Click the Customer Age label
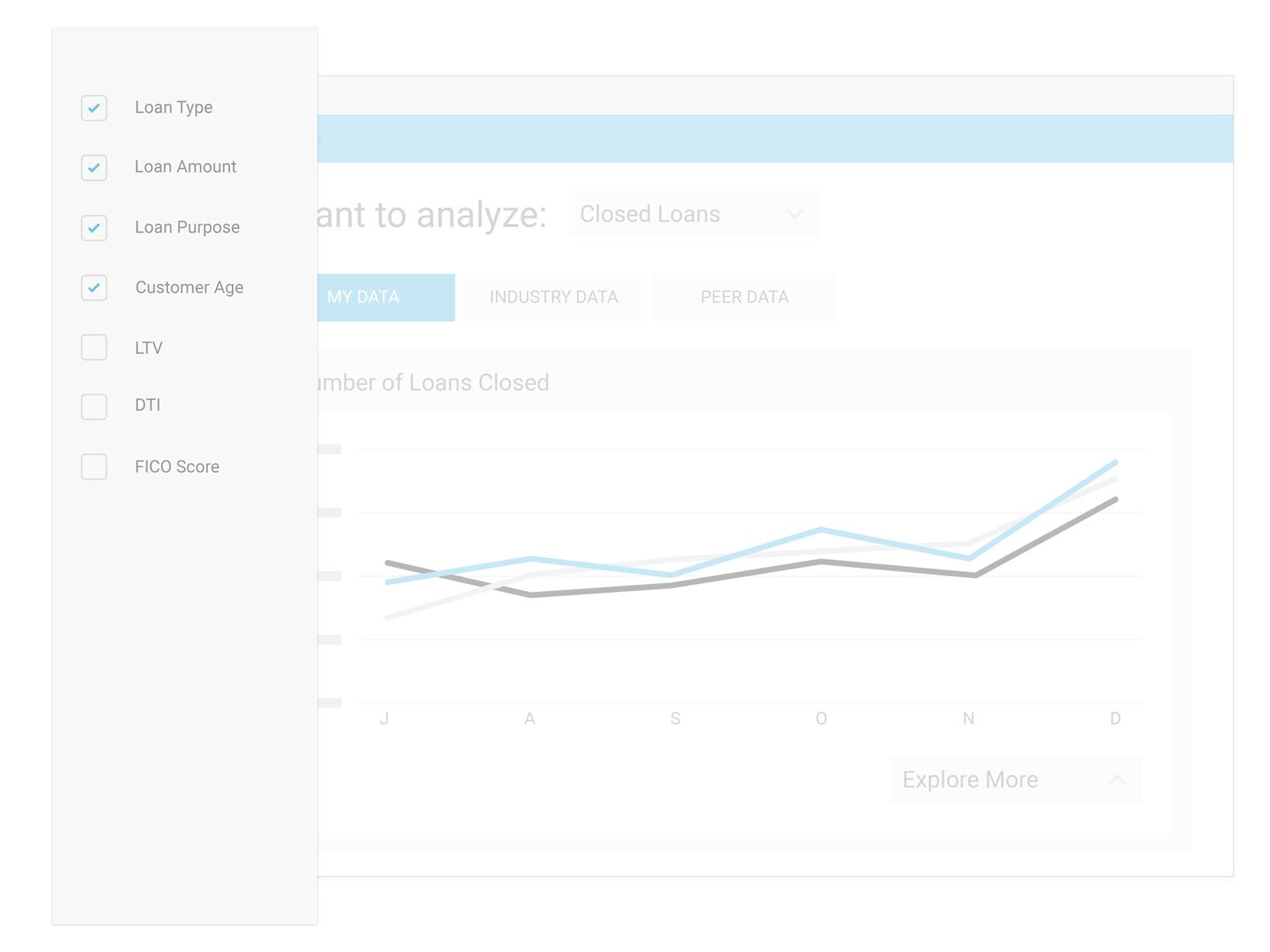This screenshot has width=1270, height=952. (x=189, y=288)
